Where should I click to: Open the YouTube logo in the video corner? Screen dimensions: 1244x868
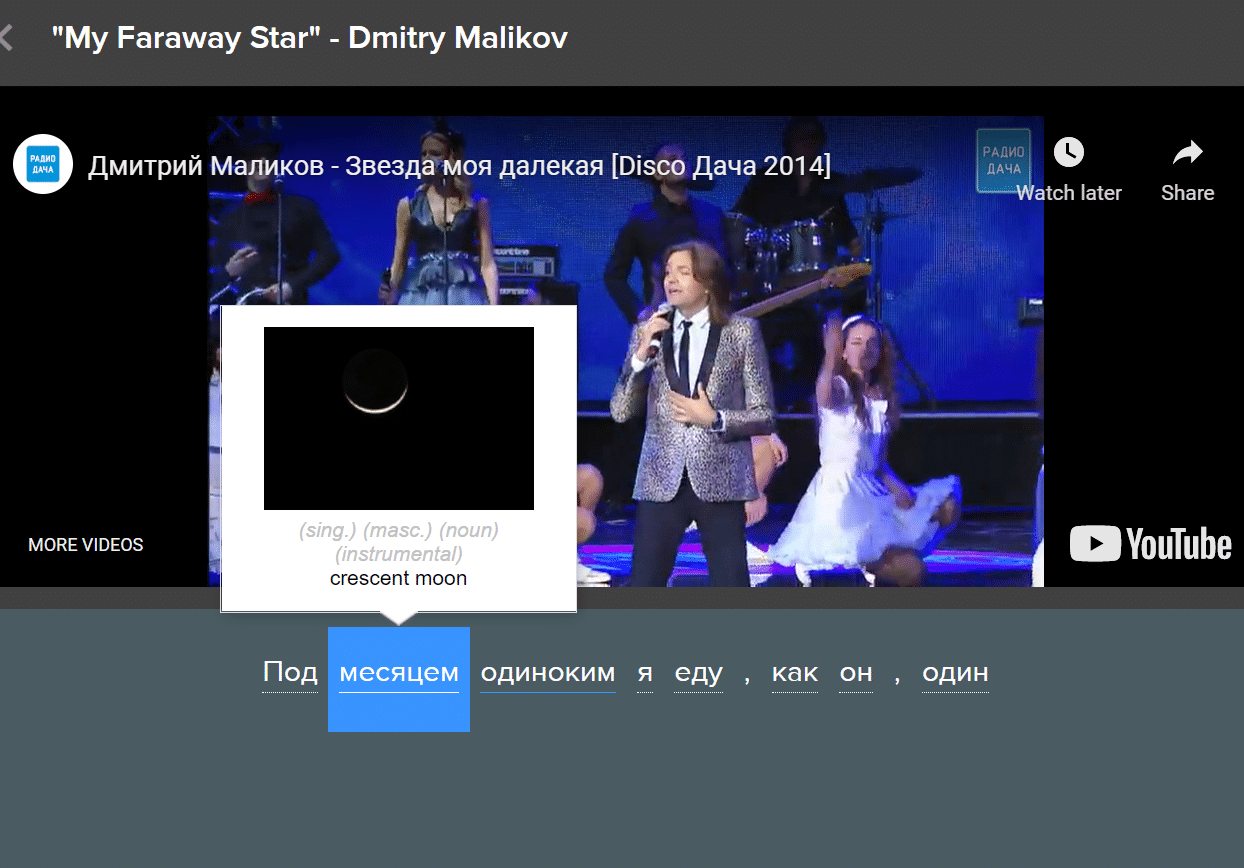(x=1150, y=545)
